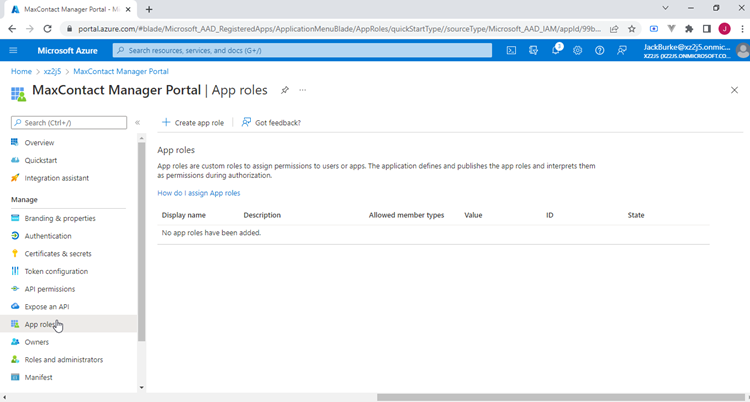Click the Quickstart icon in sidebar
The width and height of the screenshot is (750, 402).
[15, 160]
